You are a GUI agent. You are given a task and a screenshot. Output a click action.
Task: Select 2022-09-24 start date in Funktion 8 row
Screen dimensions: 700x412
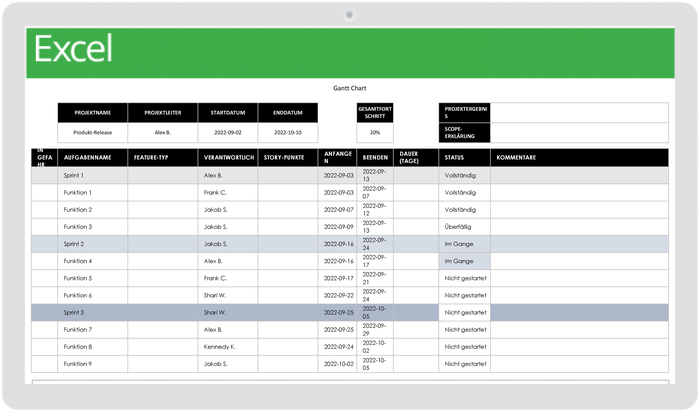click(338, 347)
